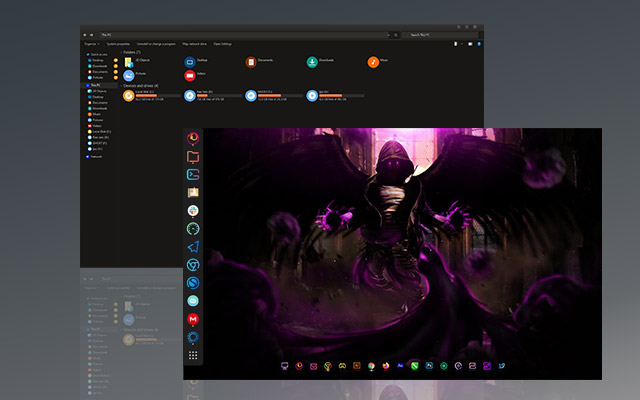Open the red M app in the side dock
Viewport: 640px width, 400px height.
193,319
